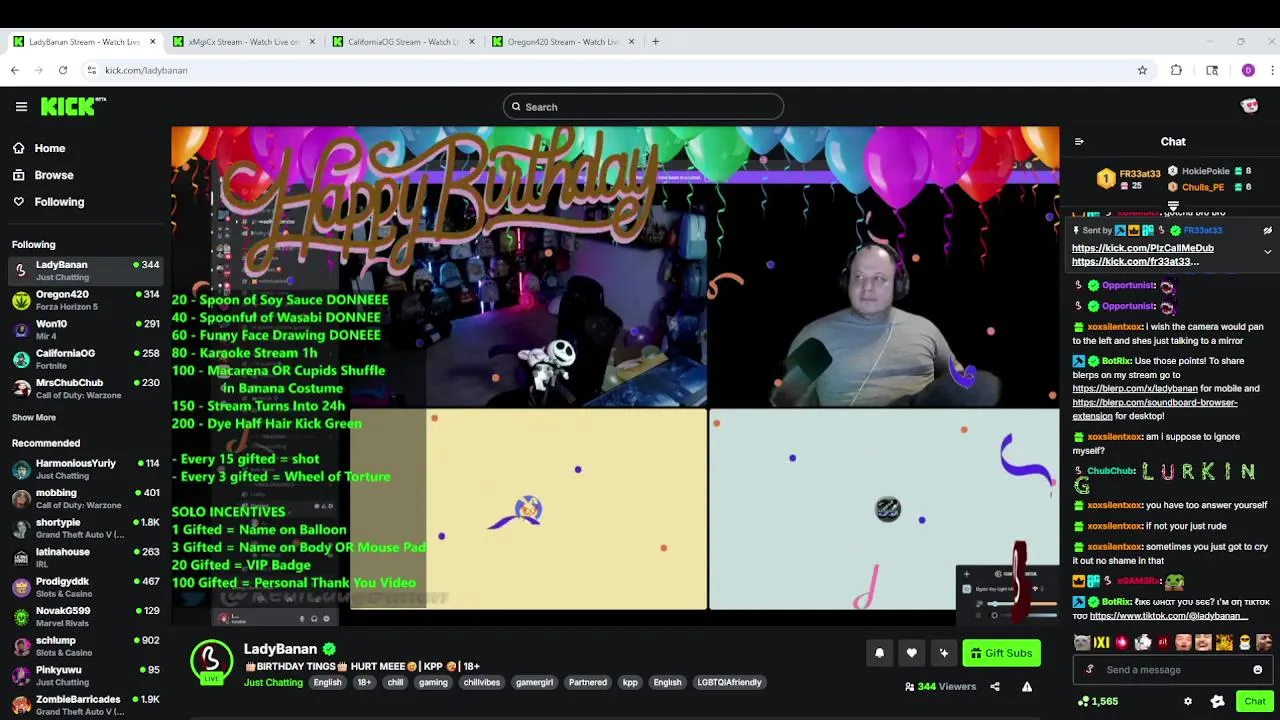Click the chillvibes tag below the stream
The width and height of the screenshot is (1280, 720).
coord(481,683)
